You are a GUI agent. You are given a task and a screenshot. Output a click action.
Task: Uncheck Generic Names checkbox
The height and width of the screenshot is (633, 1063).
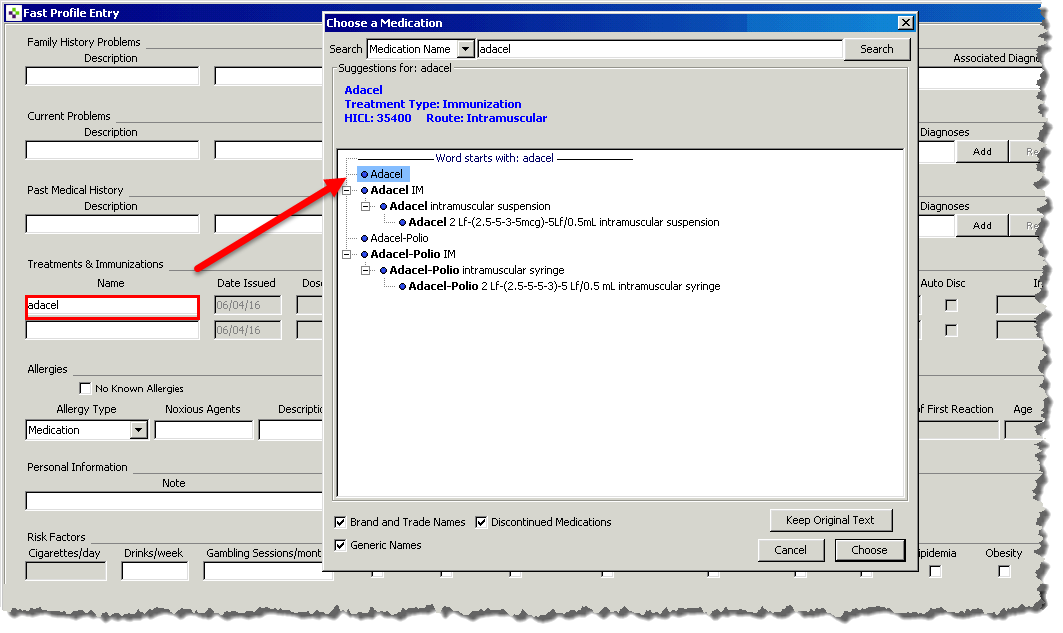(x=340, y=545)
